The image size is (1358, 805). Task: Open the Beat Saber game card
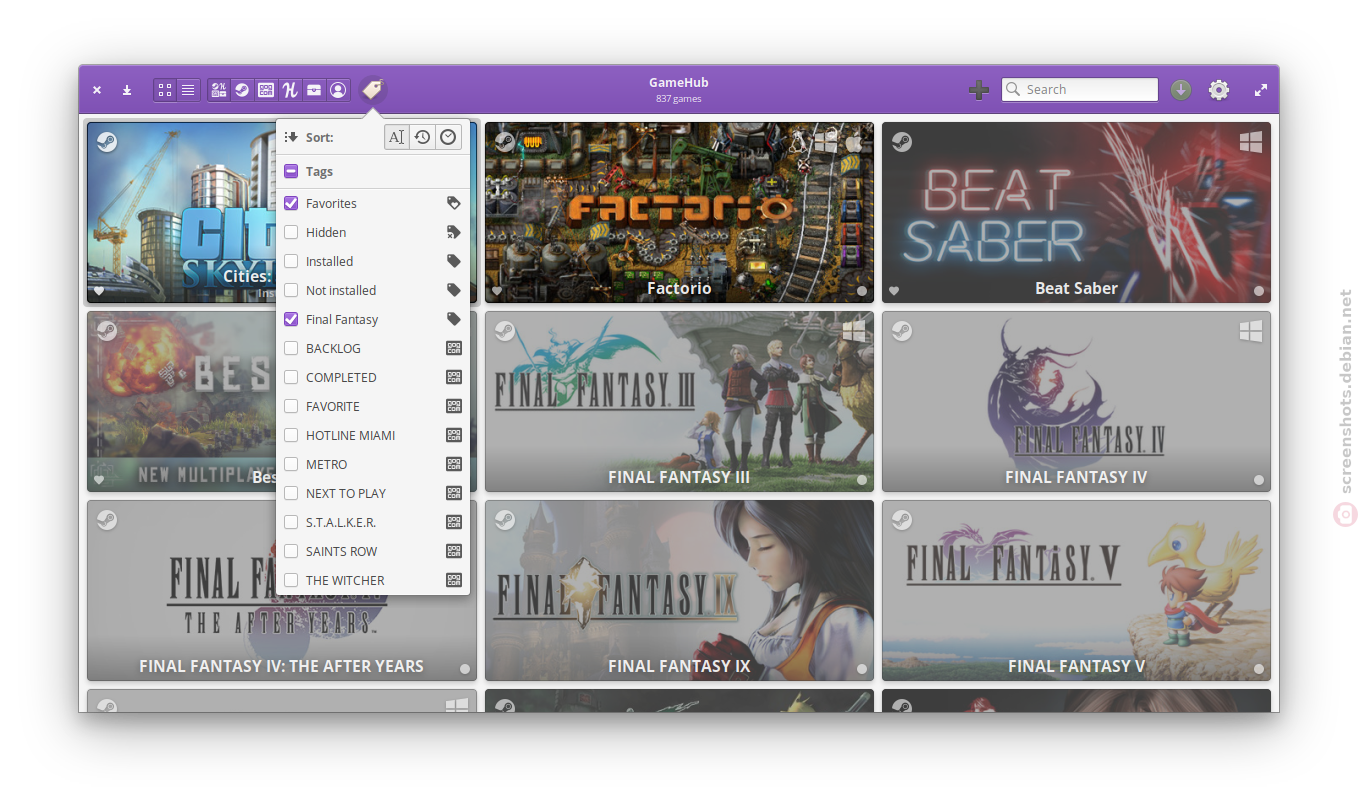tap(1076, 212)
